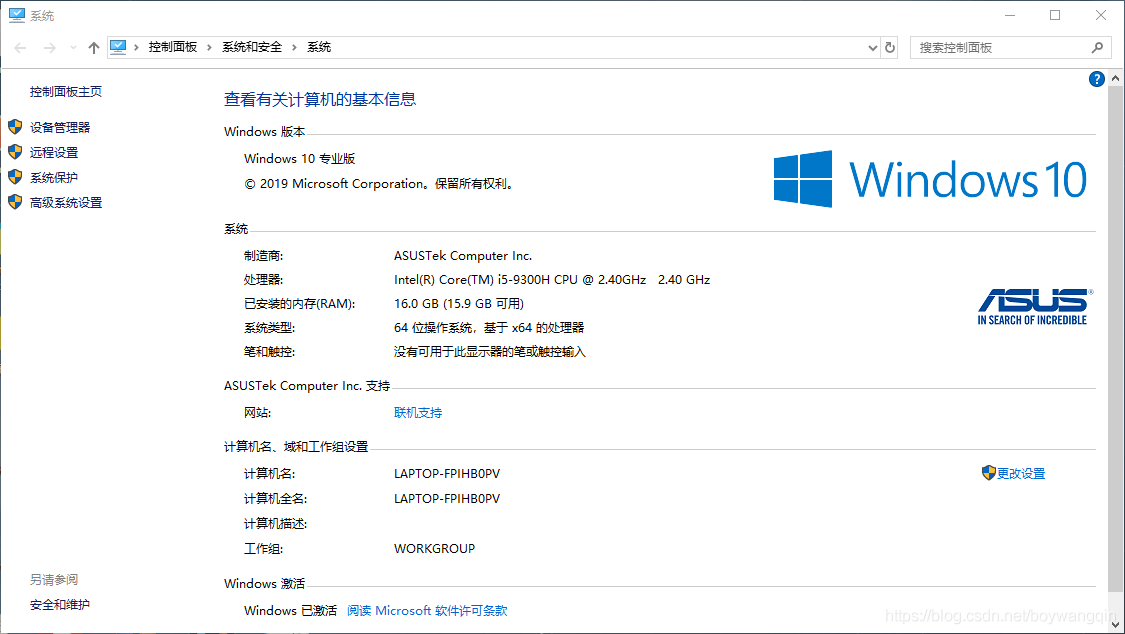Screen dimensions: 1125x634
Task: Click the ASUS logo image
Action: [x=1033, y=307]
